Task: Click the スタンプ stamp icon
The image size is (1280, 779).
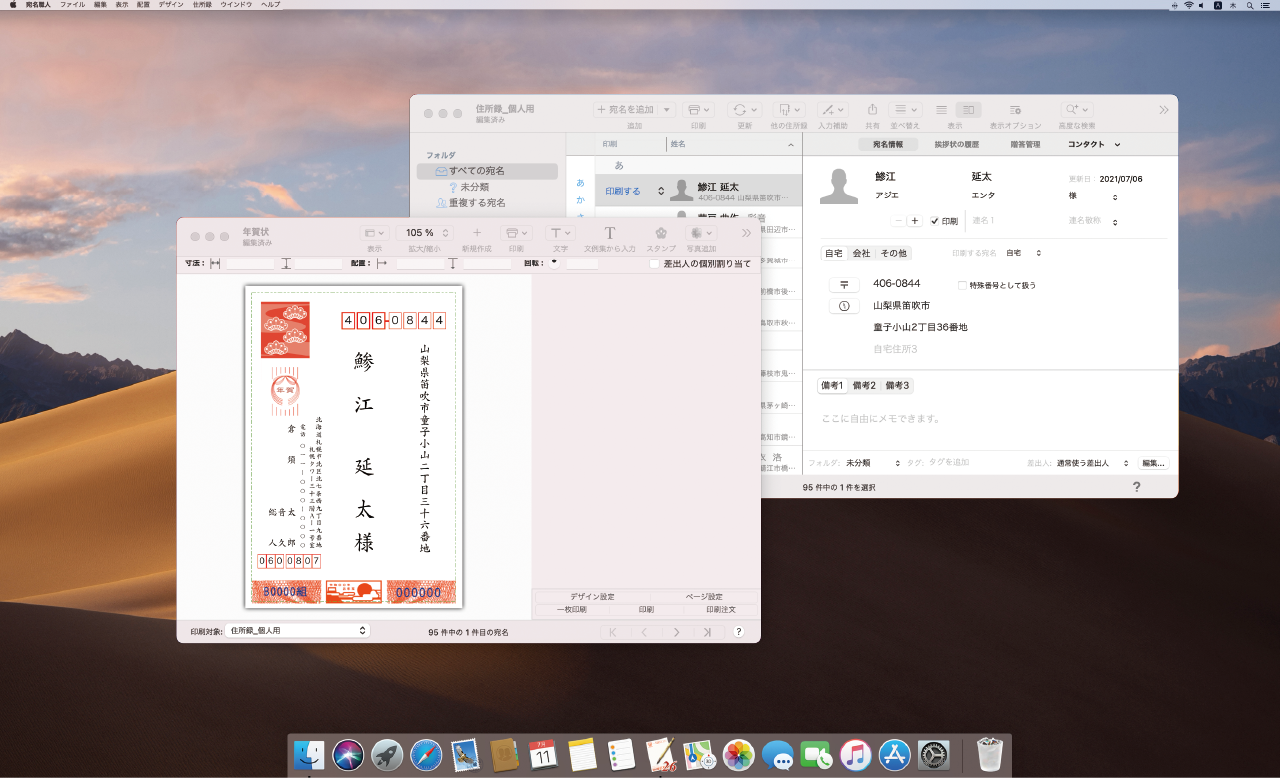Action: coord(661,233)
